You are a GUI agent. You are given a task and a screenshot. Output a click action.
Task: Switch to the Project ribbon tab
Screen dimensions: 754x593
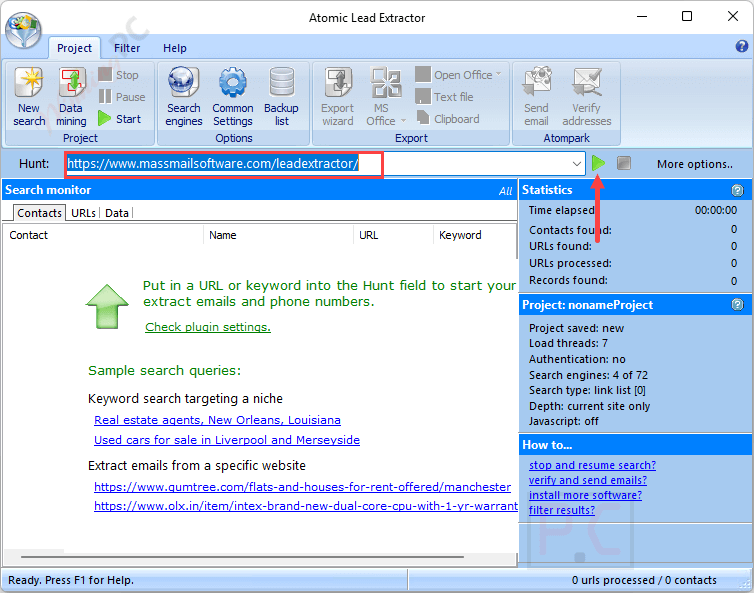(x=74, y=48)
